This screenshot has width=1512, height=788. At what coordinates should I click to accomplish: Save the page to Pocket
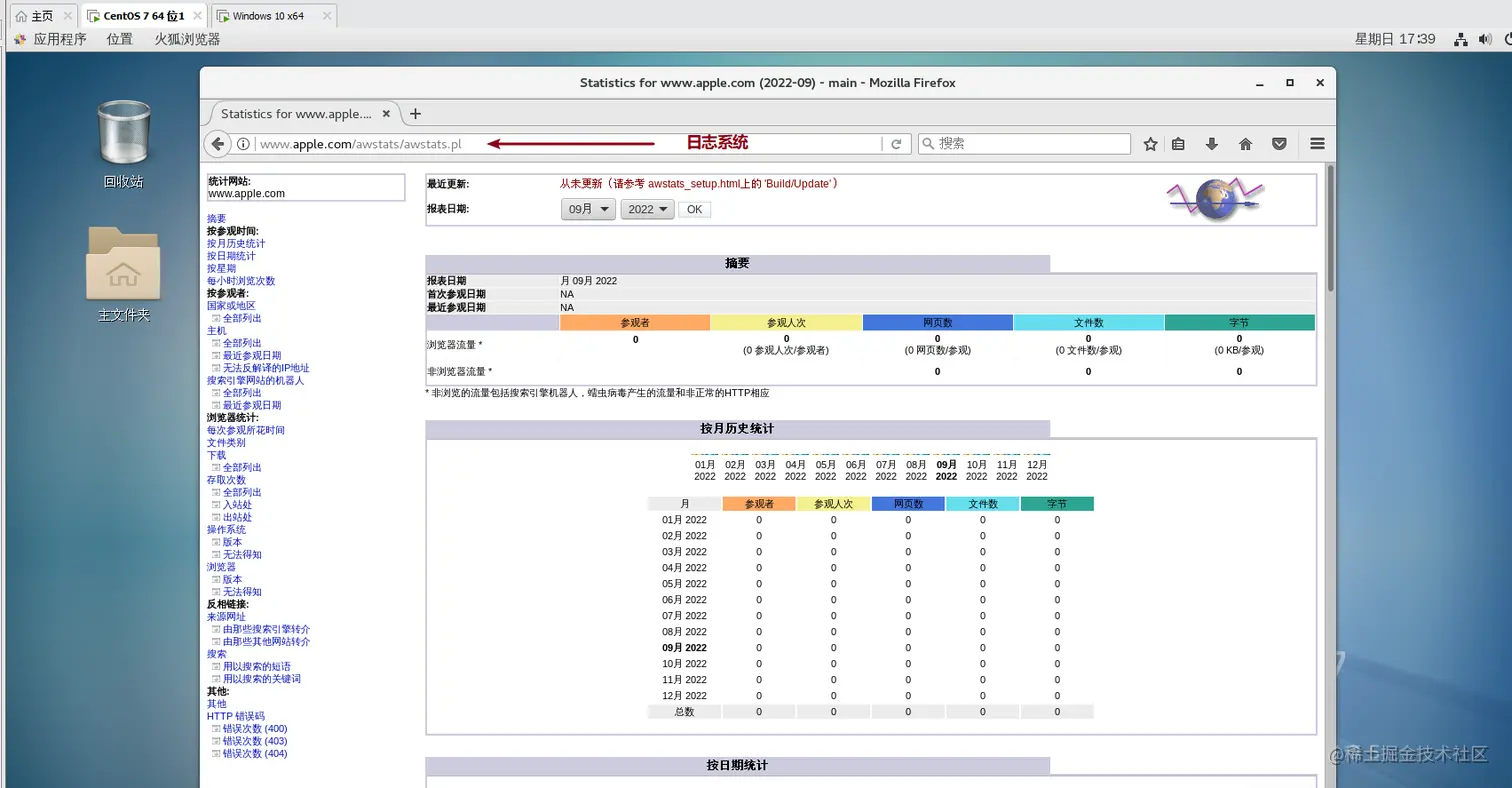coord(1280,144)
